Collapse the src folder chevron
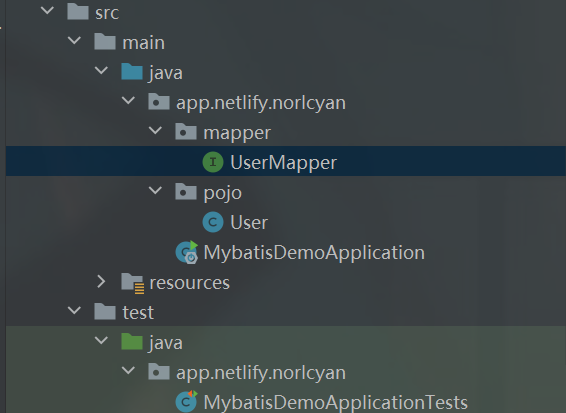566x413 pixels. [47, 10]
